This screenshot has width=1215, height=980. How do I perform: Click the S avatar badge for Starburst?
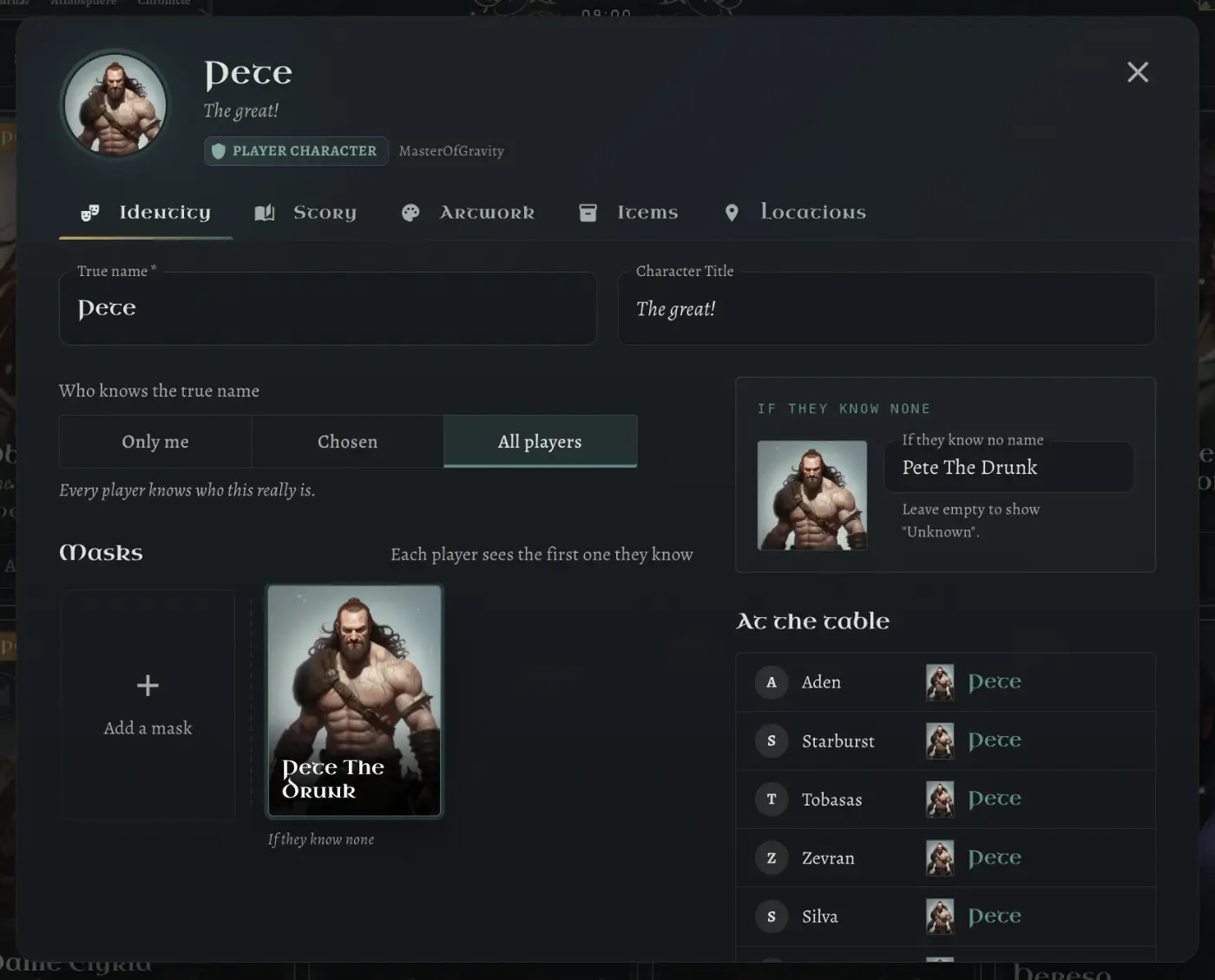[772, 741]
